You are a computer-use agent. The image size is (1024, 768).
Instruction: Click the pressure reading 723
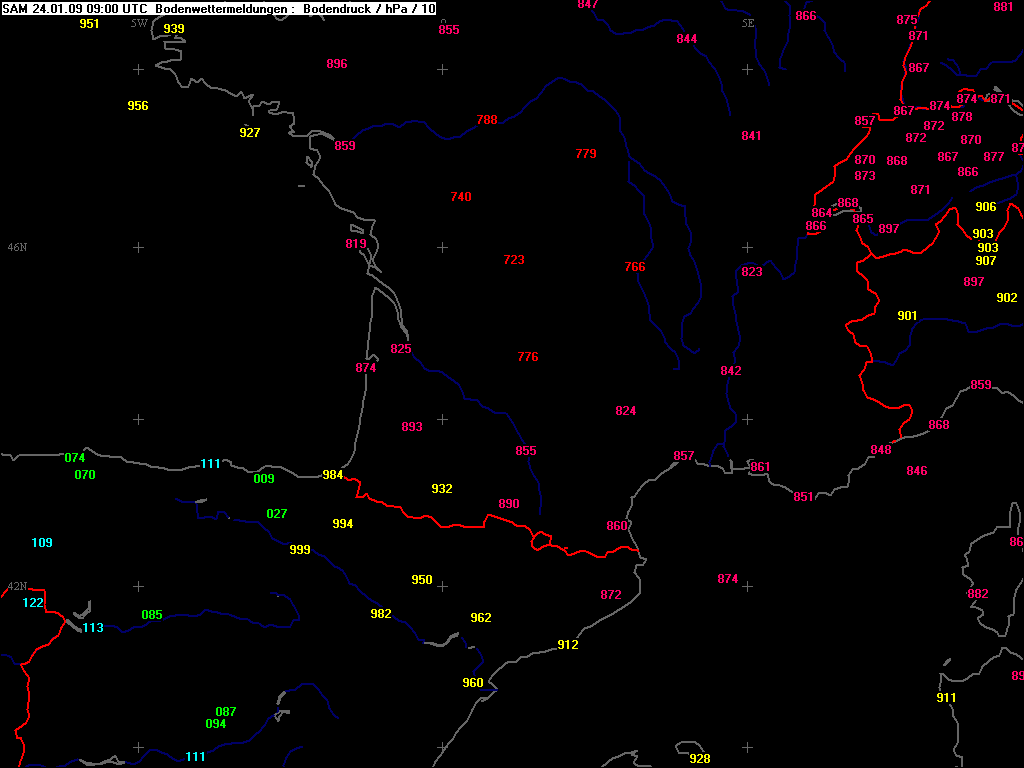514,260
